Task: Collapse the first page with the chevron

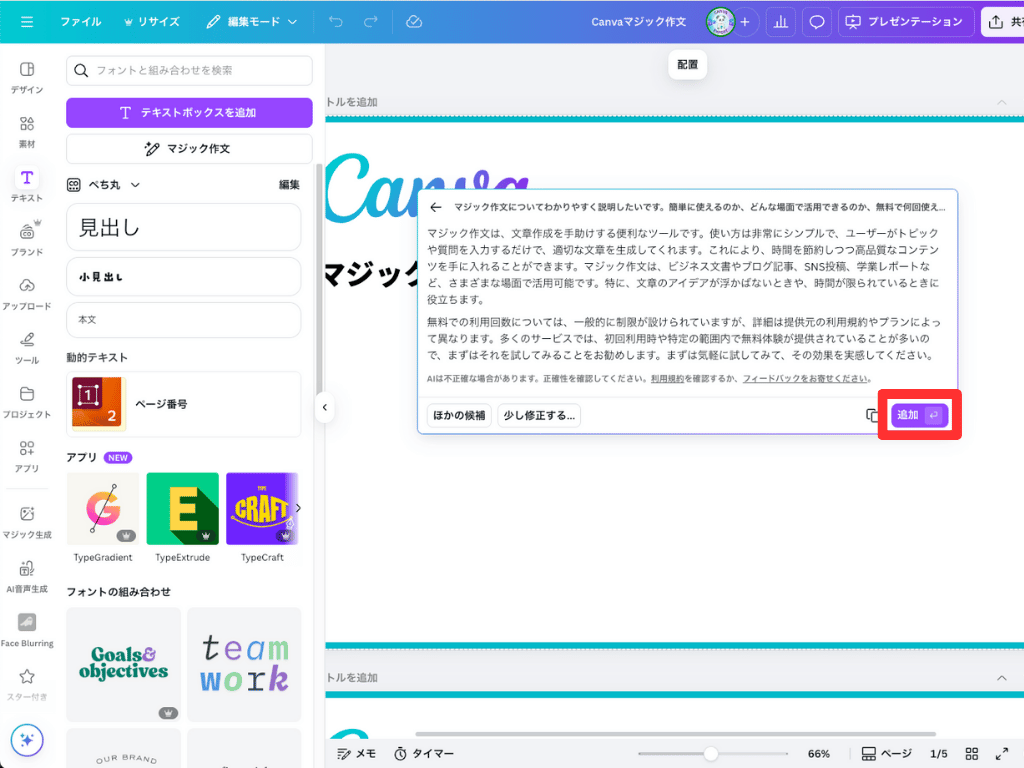Action: pos(1002,103)
